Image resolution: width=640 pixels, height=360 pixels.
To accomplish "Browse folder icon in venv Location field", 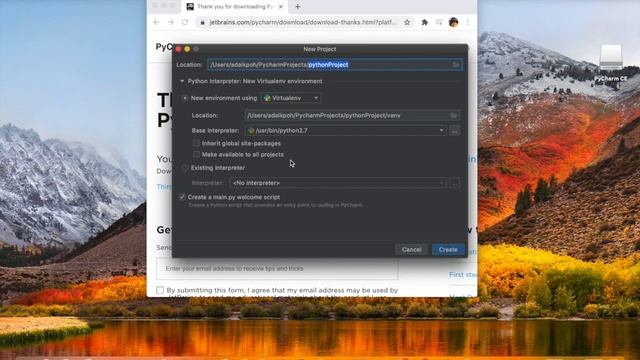I will 453,116.
